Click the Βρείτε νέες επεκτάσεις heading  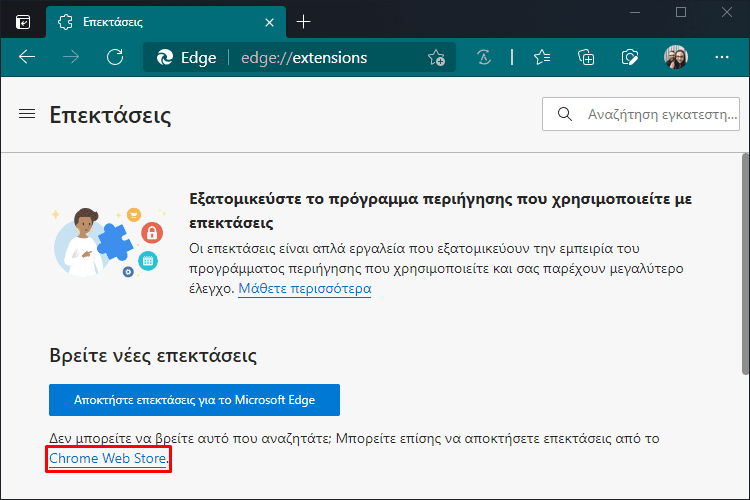click(153, 355)
